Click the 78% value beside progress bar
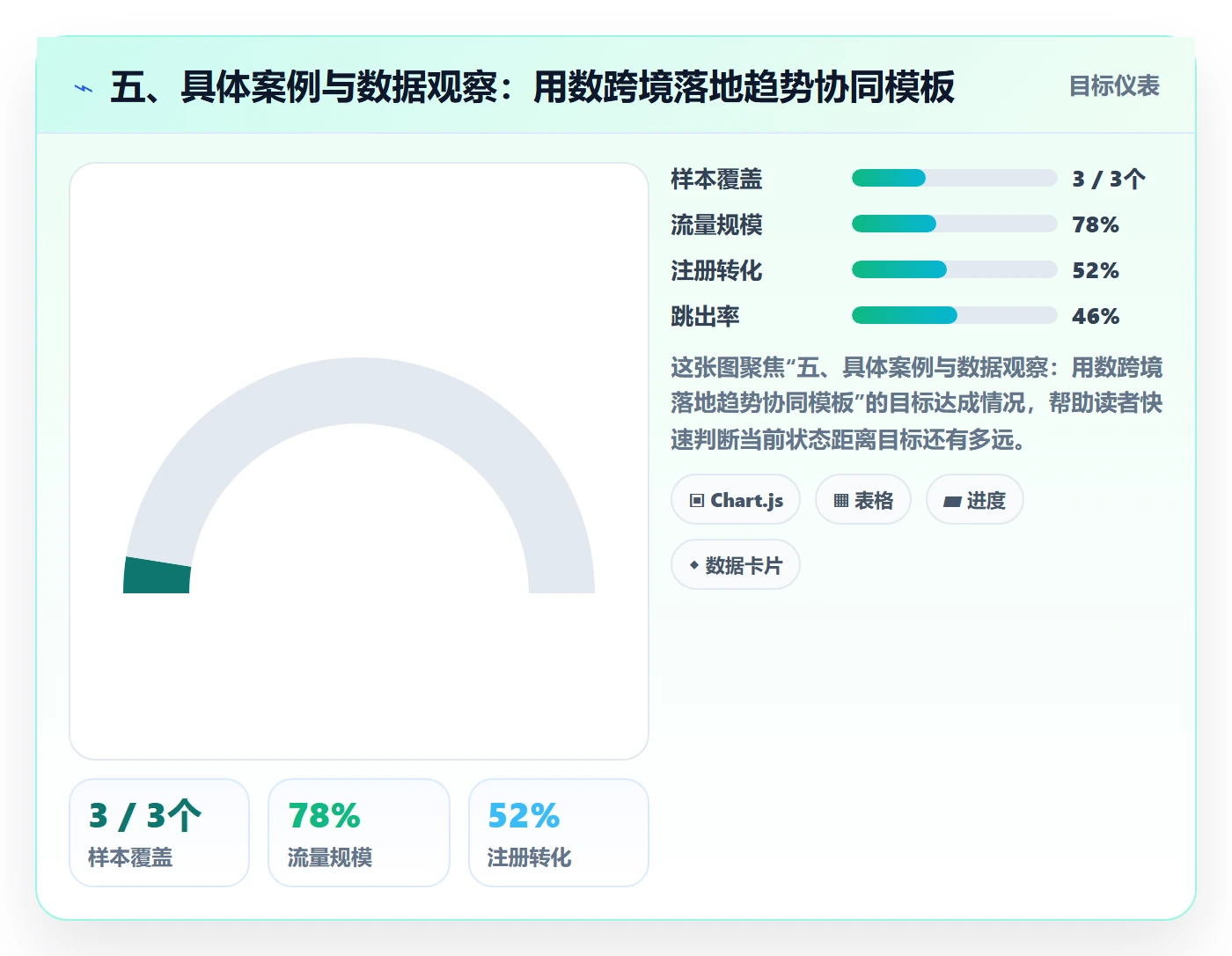The width and height of the screenshot is (1232, 956). 1096,224
